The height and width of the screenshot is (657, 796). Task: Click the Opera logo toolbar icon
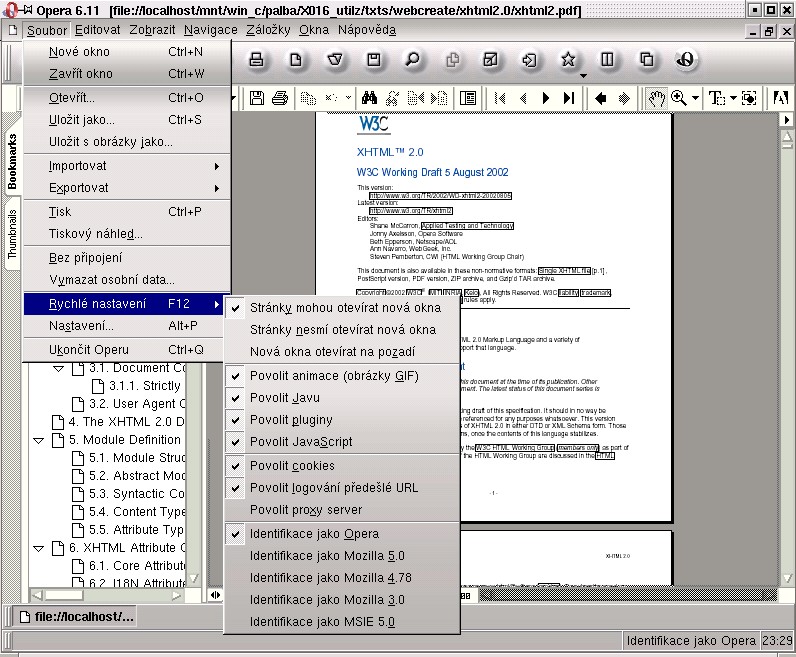click(685, 60)
